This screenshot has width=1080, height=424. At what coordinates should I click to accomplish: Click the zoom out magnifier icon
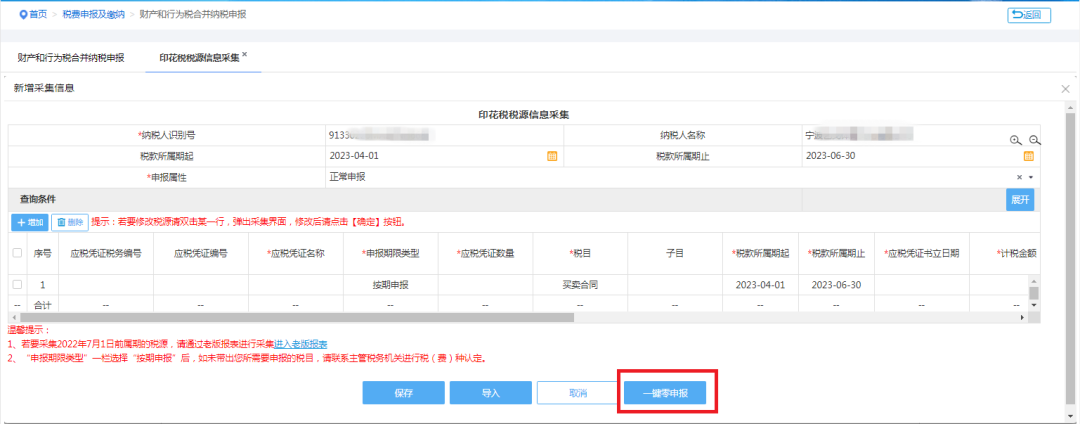(1034, 141)
